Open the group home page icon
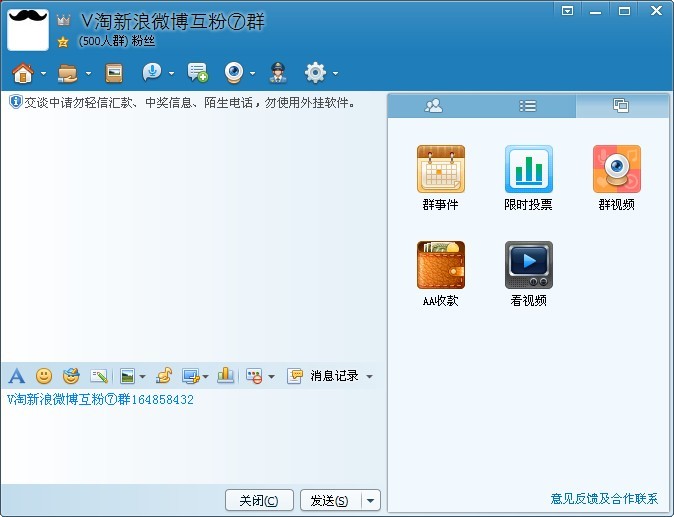This screenshot has width=674, height=517. pyautogui.click(x=23, y=73)
